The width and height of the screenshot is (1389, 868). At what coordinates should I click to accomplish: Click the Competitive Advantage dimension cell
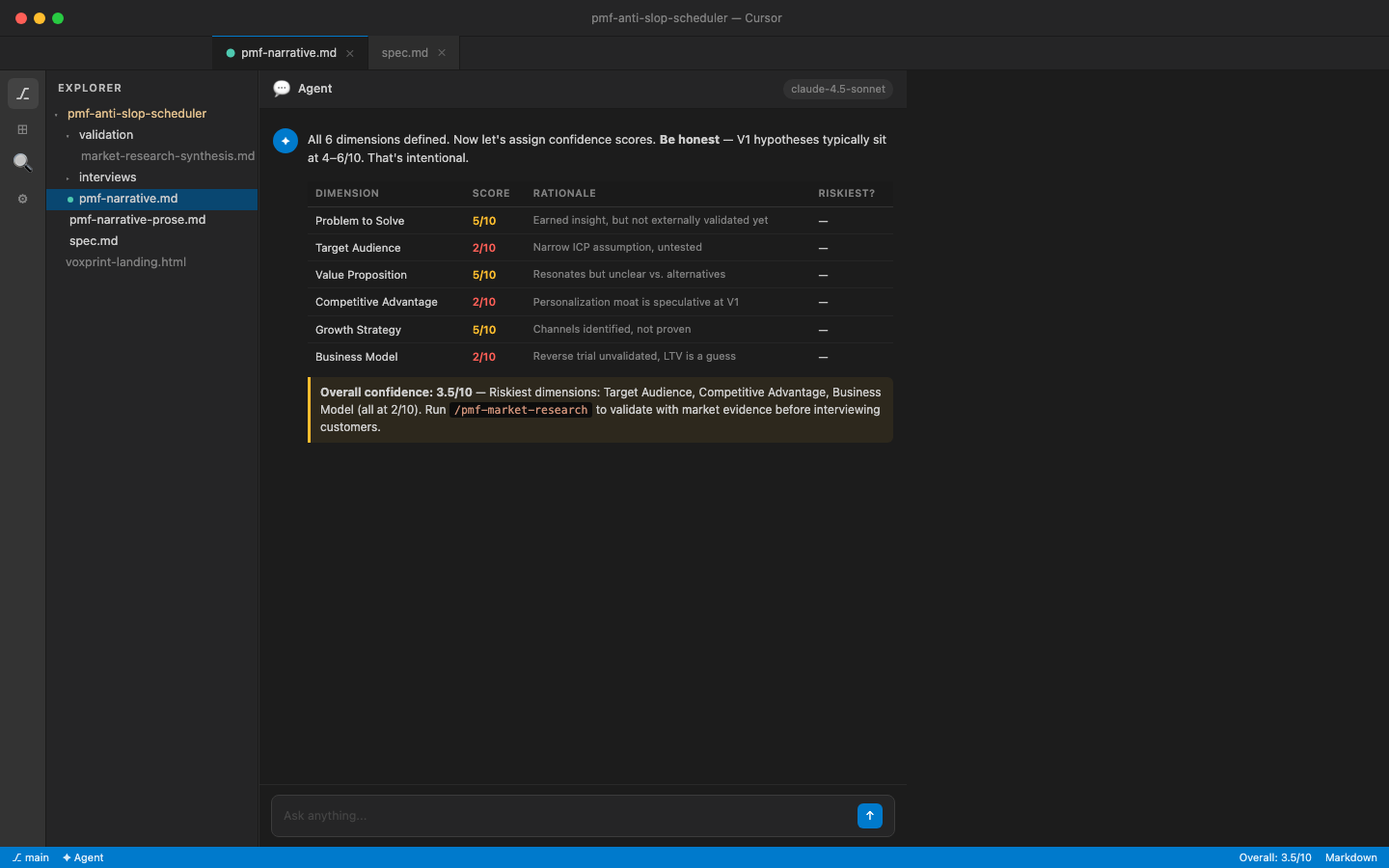376,302
